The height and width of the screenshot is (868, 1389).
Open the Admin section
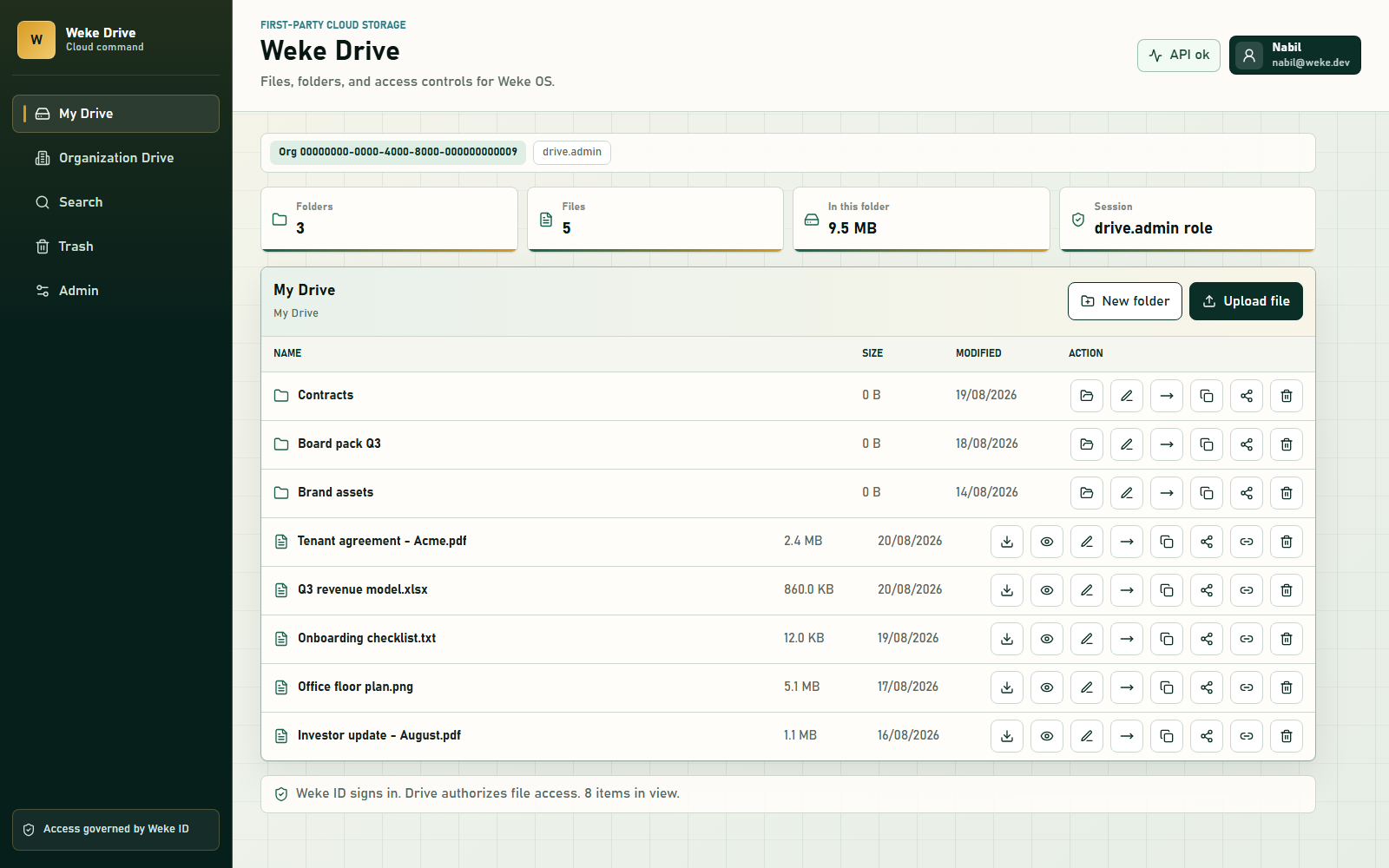[115, 291]
